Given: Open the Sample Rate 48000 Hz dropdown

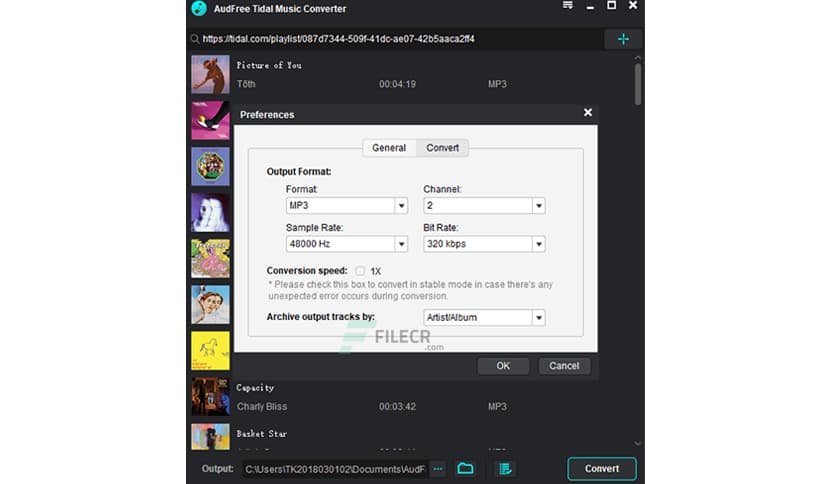Looking at the screenshot, I should pos(347,244).
